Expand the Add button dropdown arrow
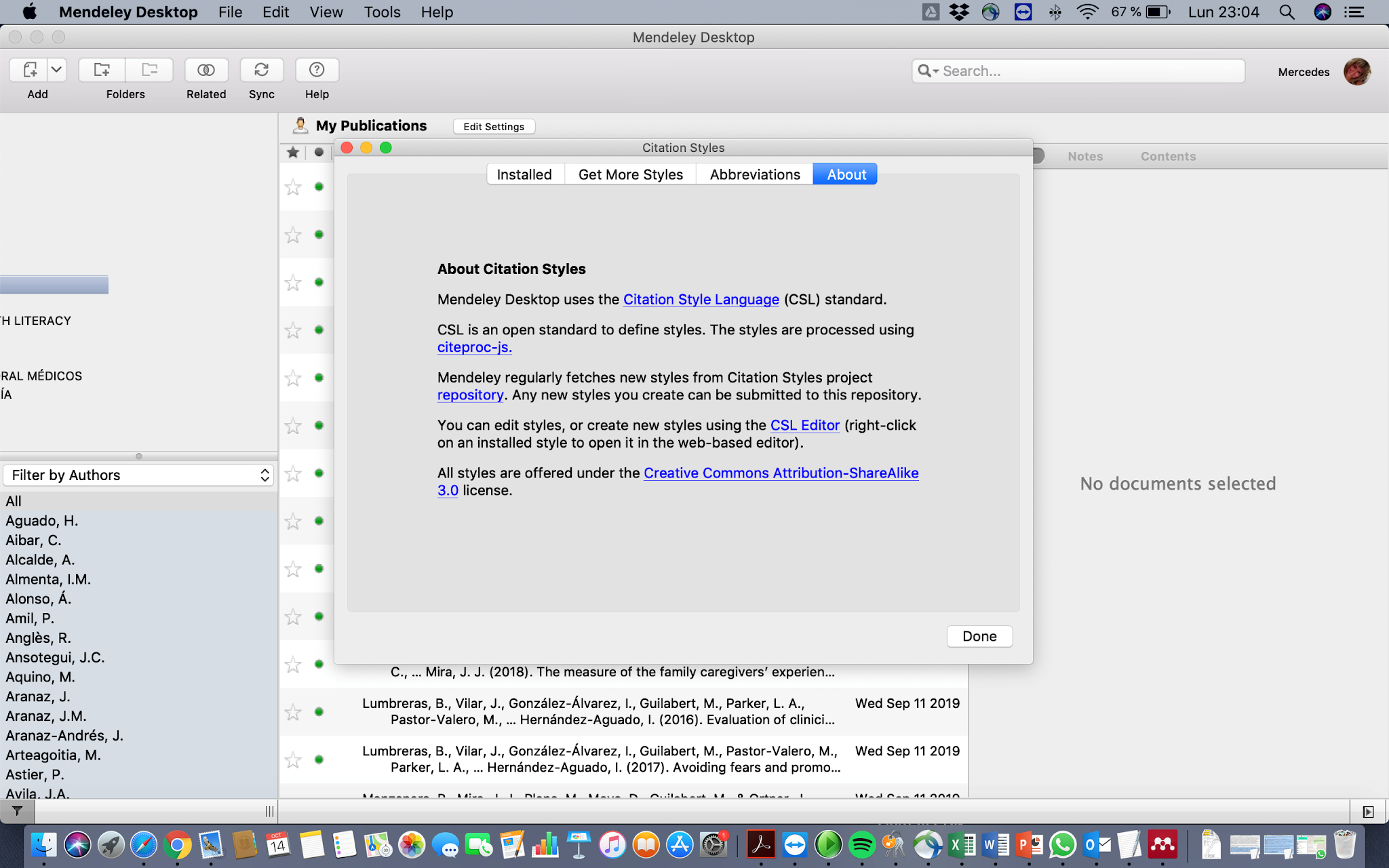Viewport: 1389px width, 868px height. [x=57, y=70]
